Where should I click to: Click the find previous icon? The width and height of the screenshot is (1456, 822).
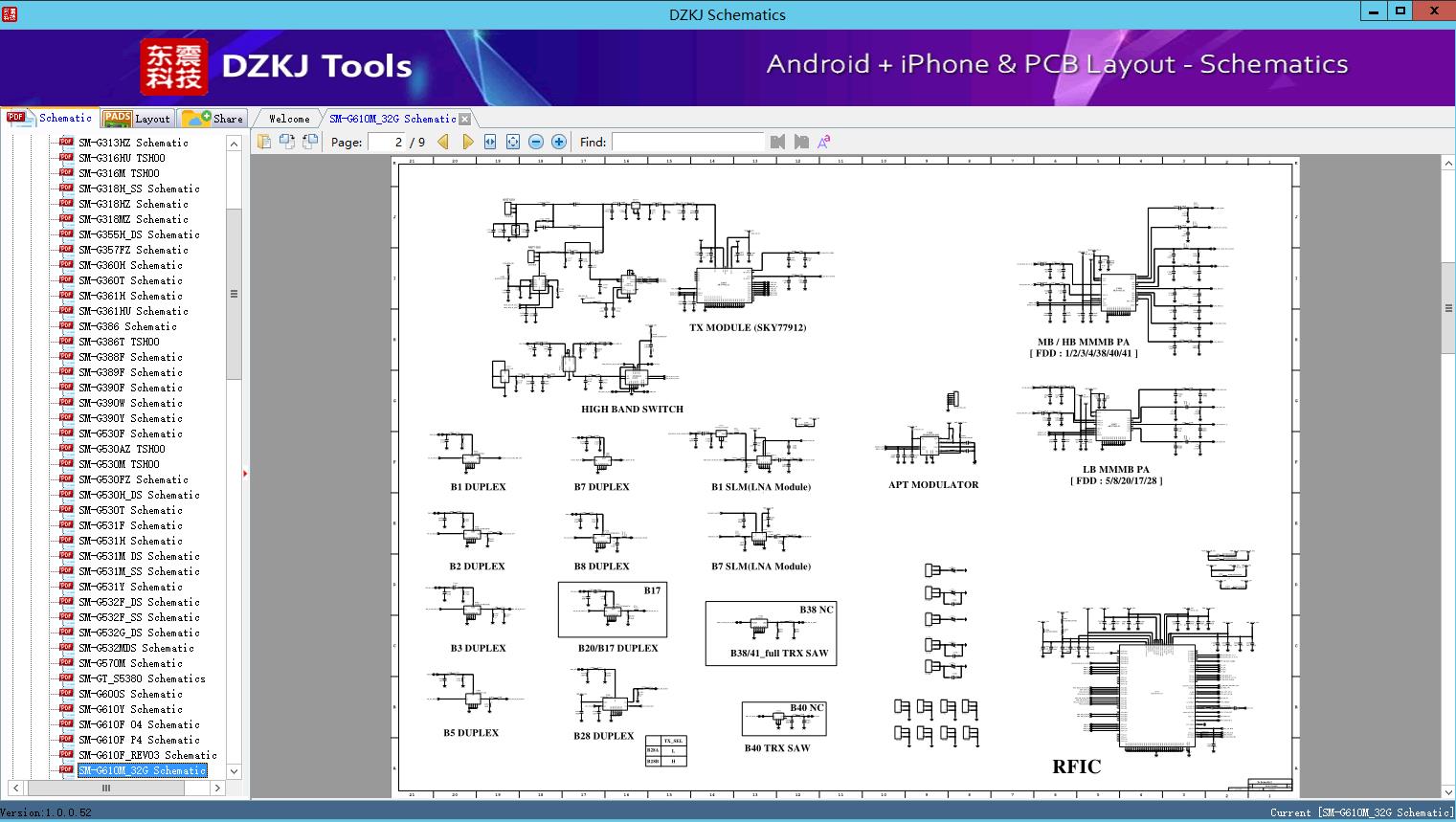[777, 142]
